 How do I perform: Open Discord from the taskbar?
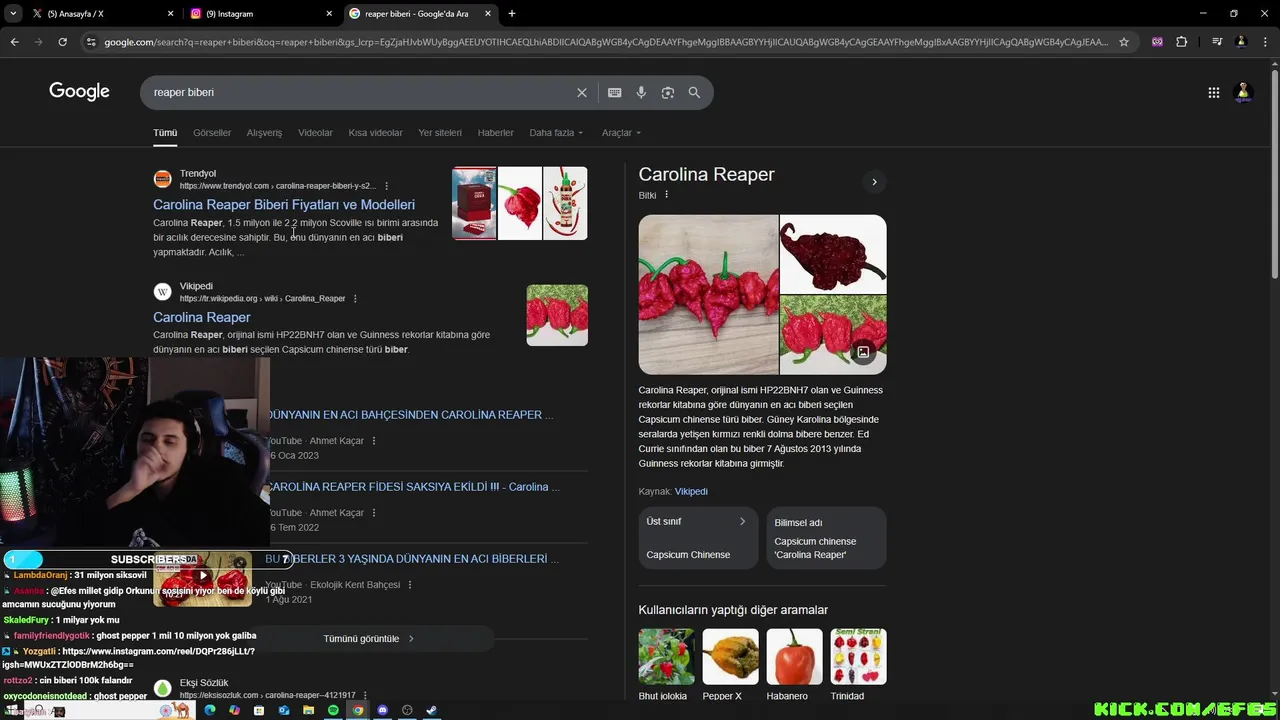[x=382, y=710]
